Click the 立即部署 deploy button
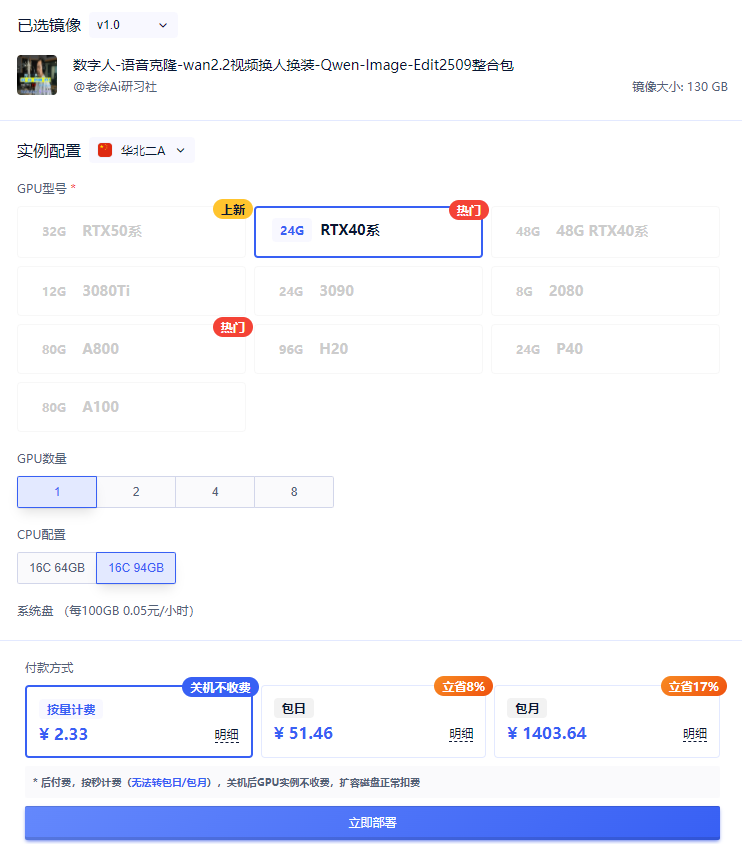The height and width of the screenshot is (844, 742). pyautogui.click(x=372, y=823)
